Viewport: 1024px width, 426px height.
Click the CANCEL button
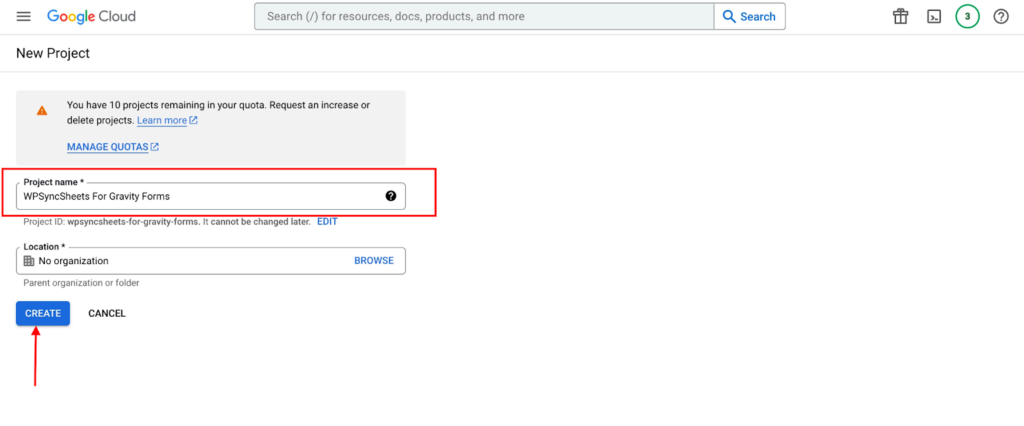(107, 314)
